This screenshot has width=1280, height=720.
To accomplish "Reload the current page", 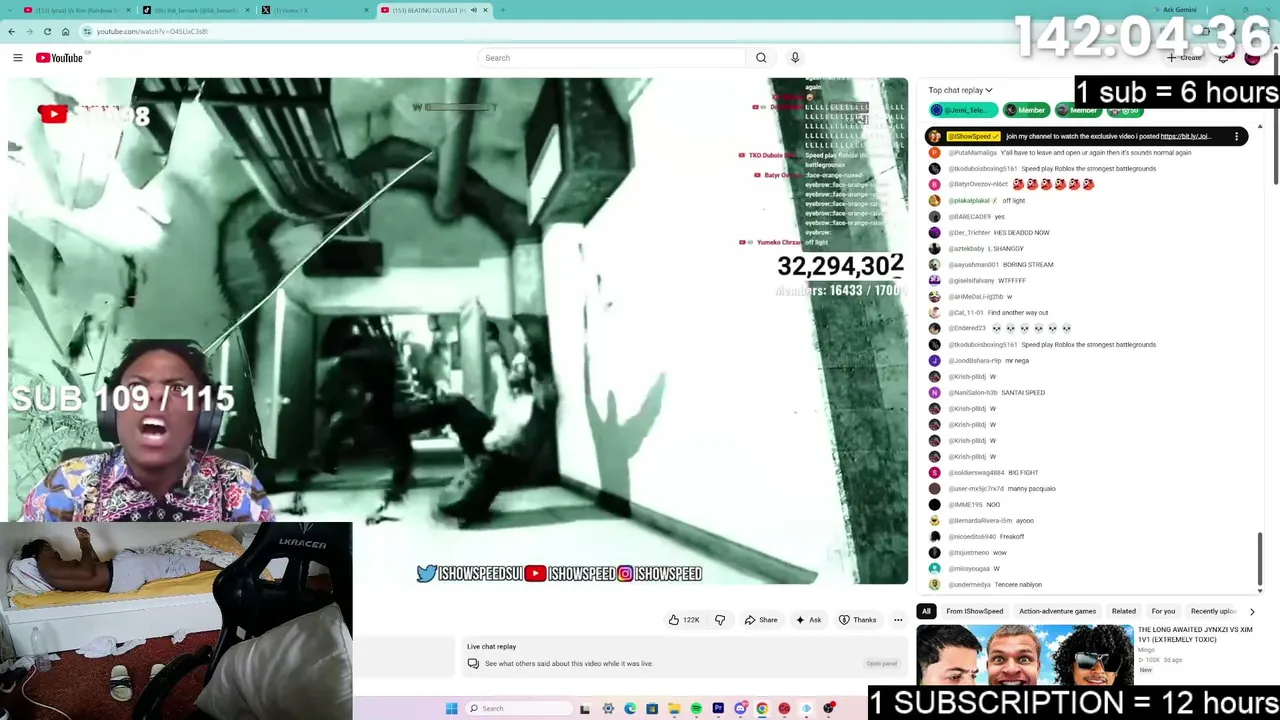I will (x=47, y=31).
